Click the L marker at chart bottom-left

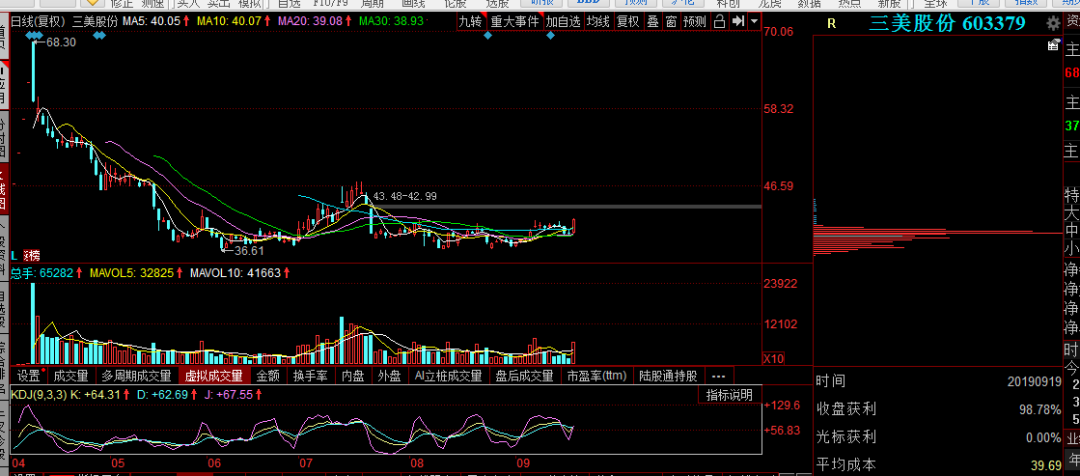coord(15,256)
